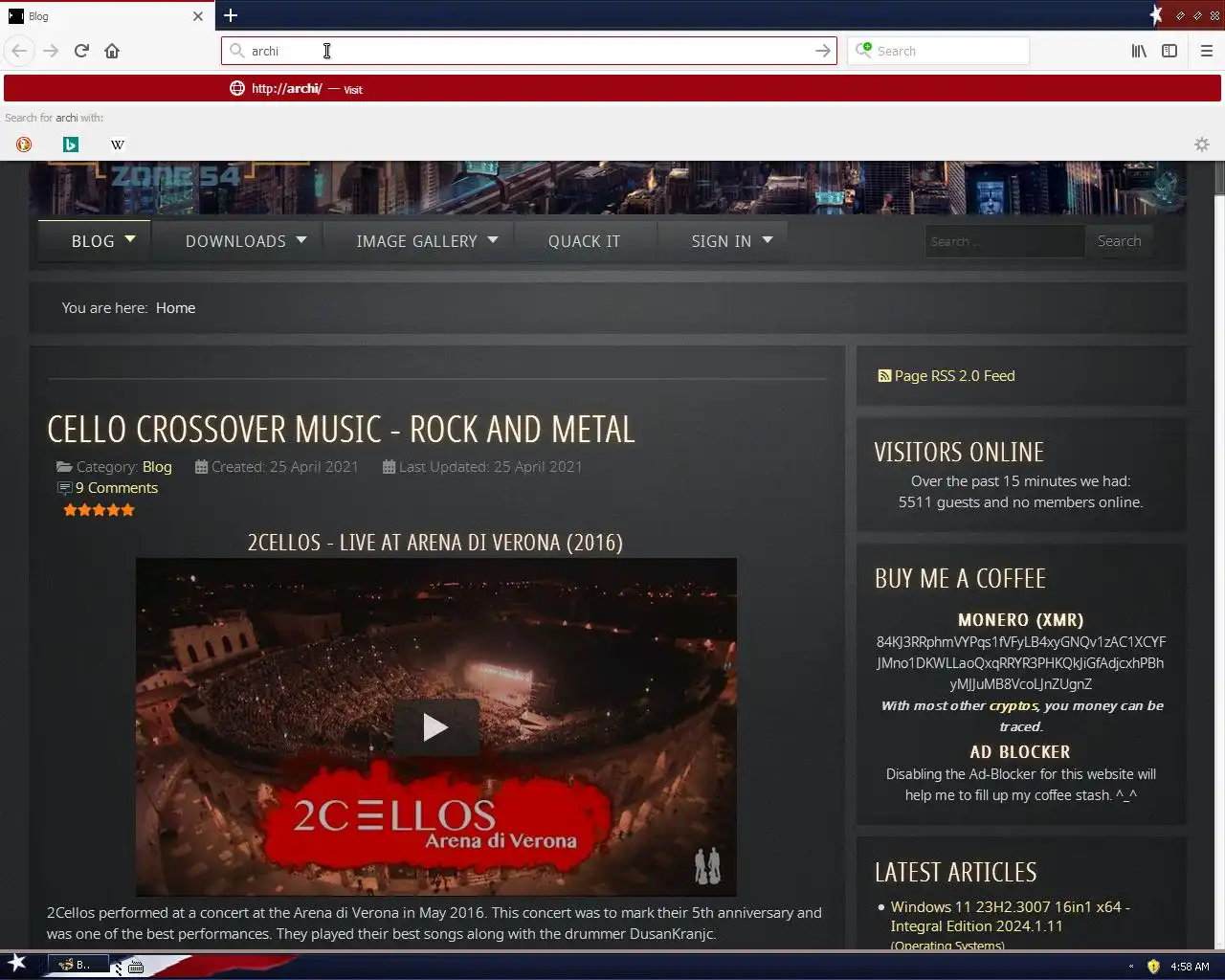Expand the IMAGE GALLERY dropdown arrow
Screen dimensions: 1225x980
pyautogui.click(x=493, y=239)
